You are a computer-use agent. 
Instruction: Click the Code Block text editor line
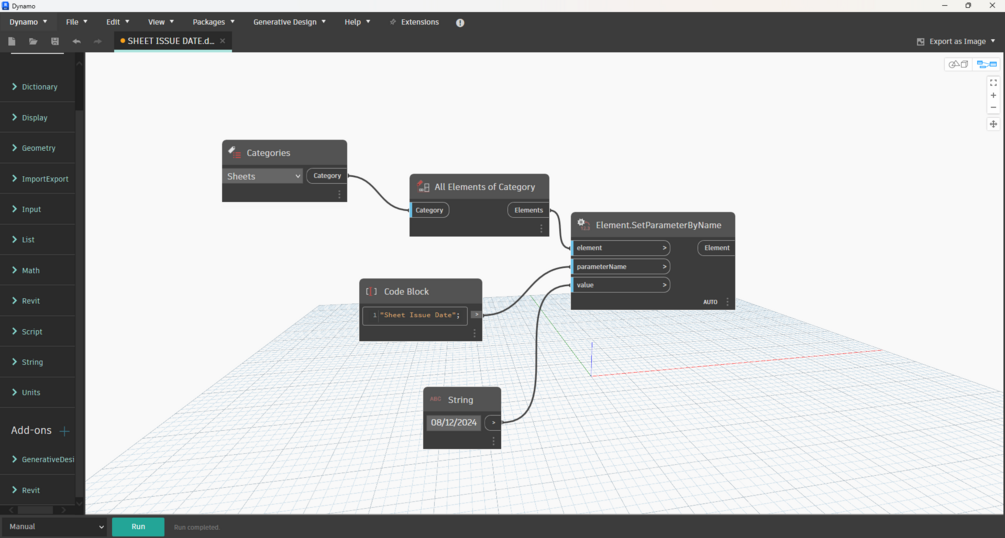click(x=415, y=315)
